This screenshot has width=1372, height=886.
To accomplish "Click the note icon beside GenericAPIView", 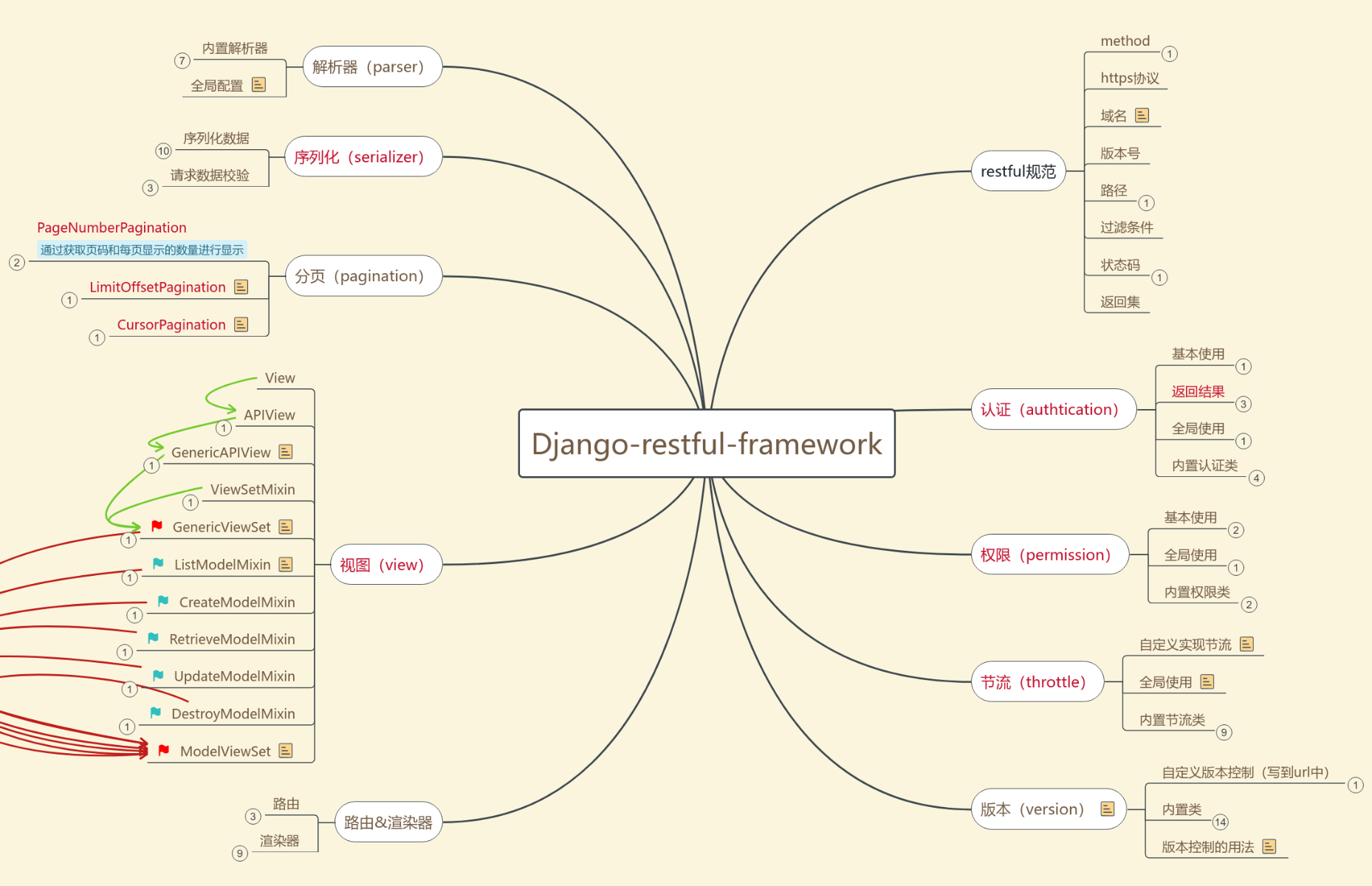I will 286,451.
